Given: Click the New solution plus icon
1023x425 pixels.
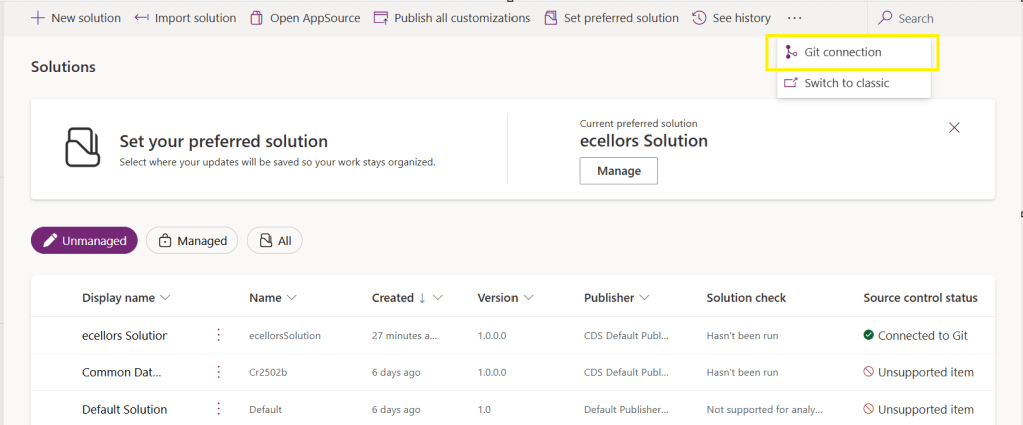Looking at the screenshot, I should tap(38, 18).
